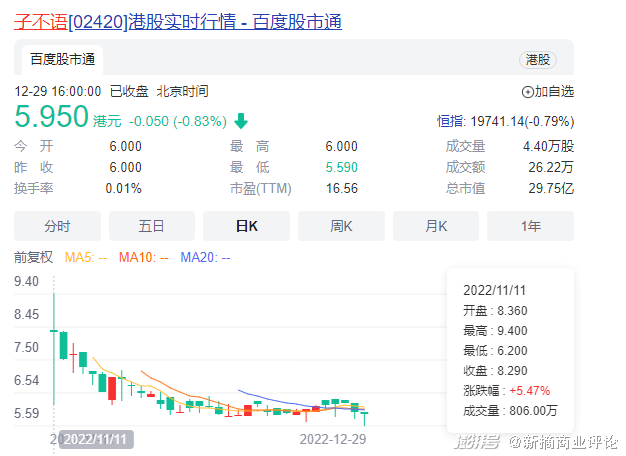
Task: Click the 市盈(TTM) value 16.56
Action: (342, 188)
